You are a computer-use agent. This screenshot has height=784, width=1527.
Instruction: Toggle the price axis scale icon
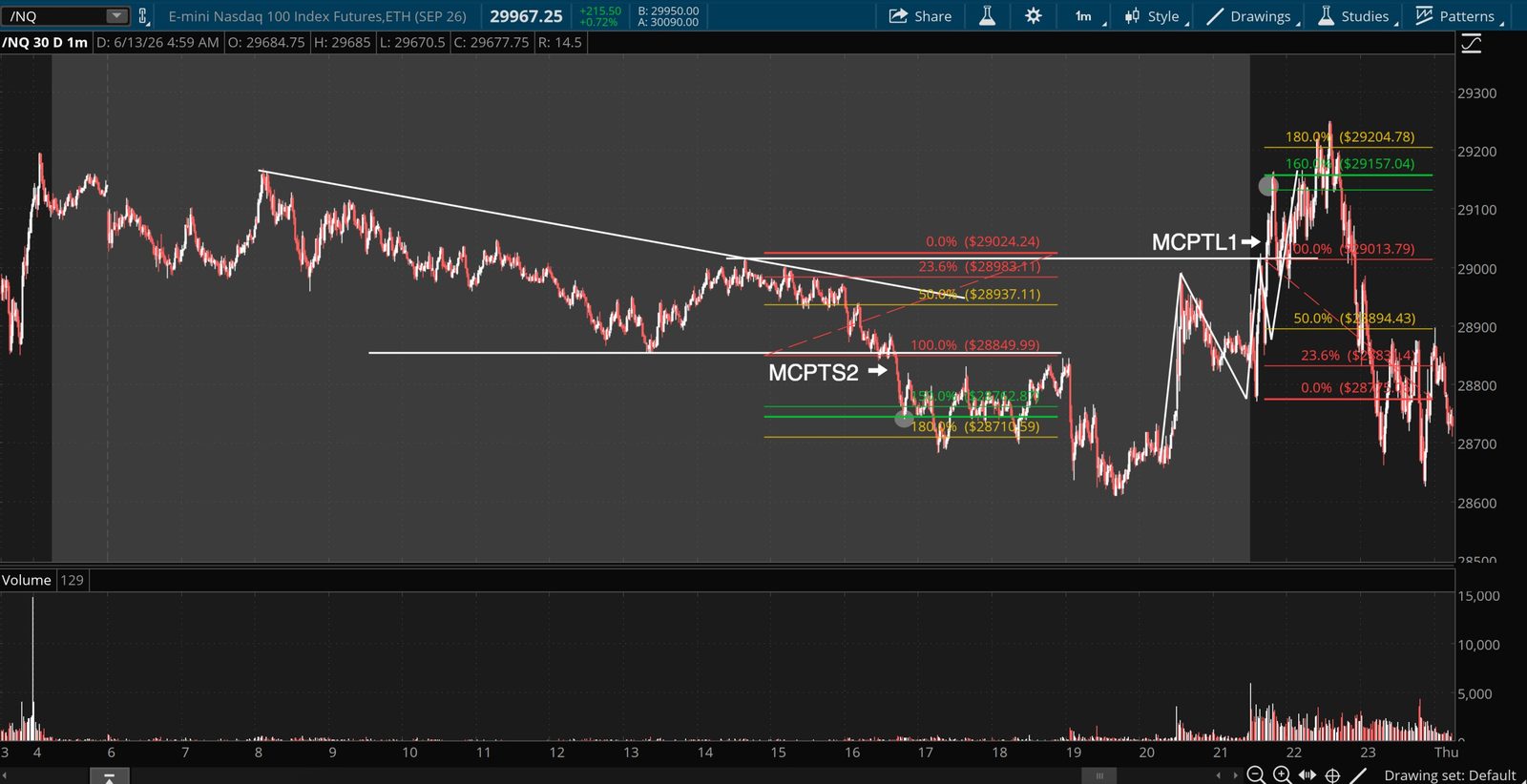[x=1472, y=43]
